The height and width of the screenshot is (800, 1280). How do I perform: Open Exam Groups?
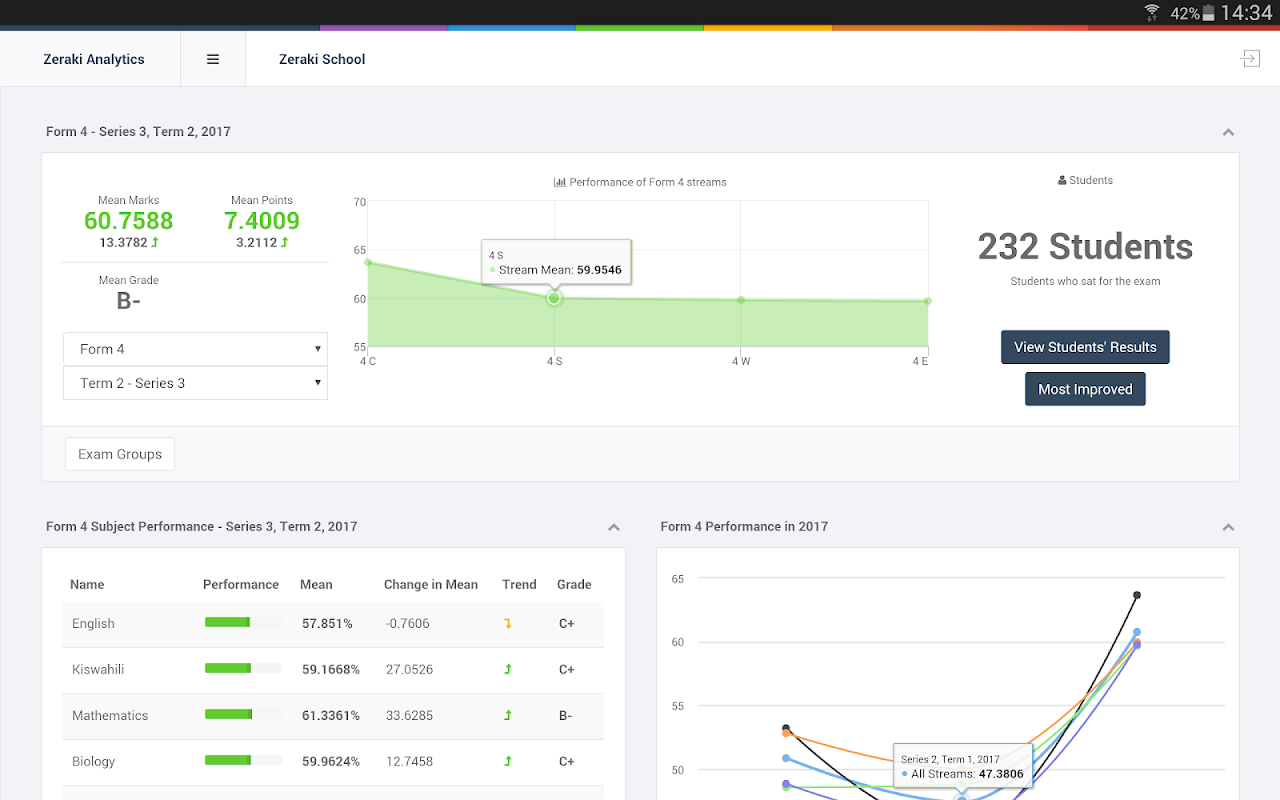pos(120,454)
